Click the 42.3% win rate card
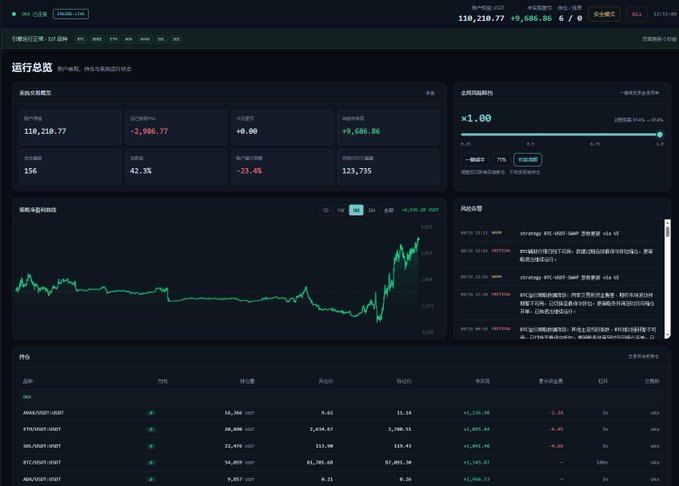Viewport: 679px width, 486px height. point(176,166)
